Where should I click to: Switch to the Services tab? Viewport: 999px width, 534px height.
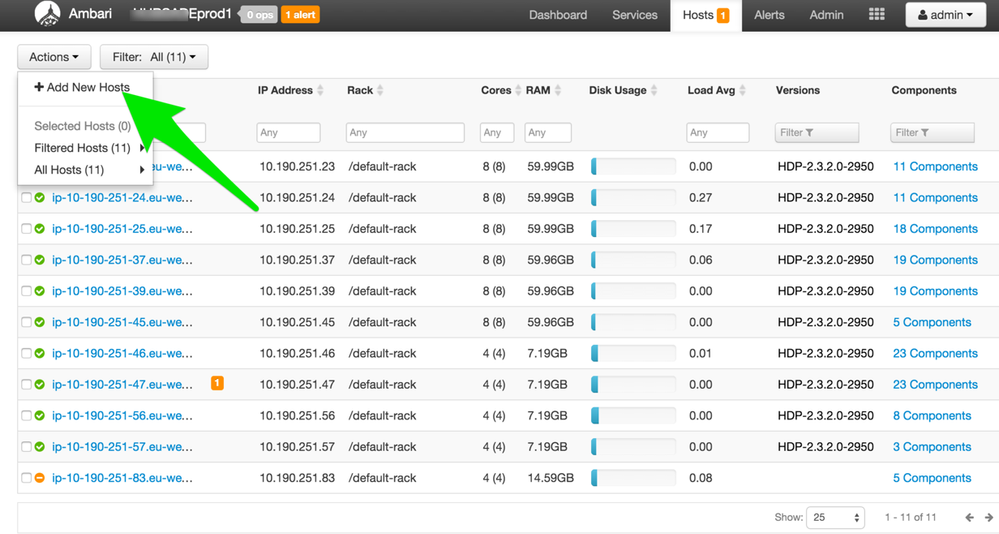[x=635, y=15]
